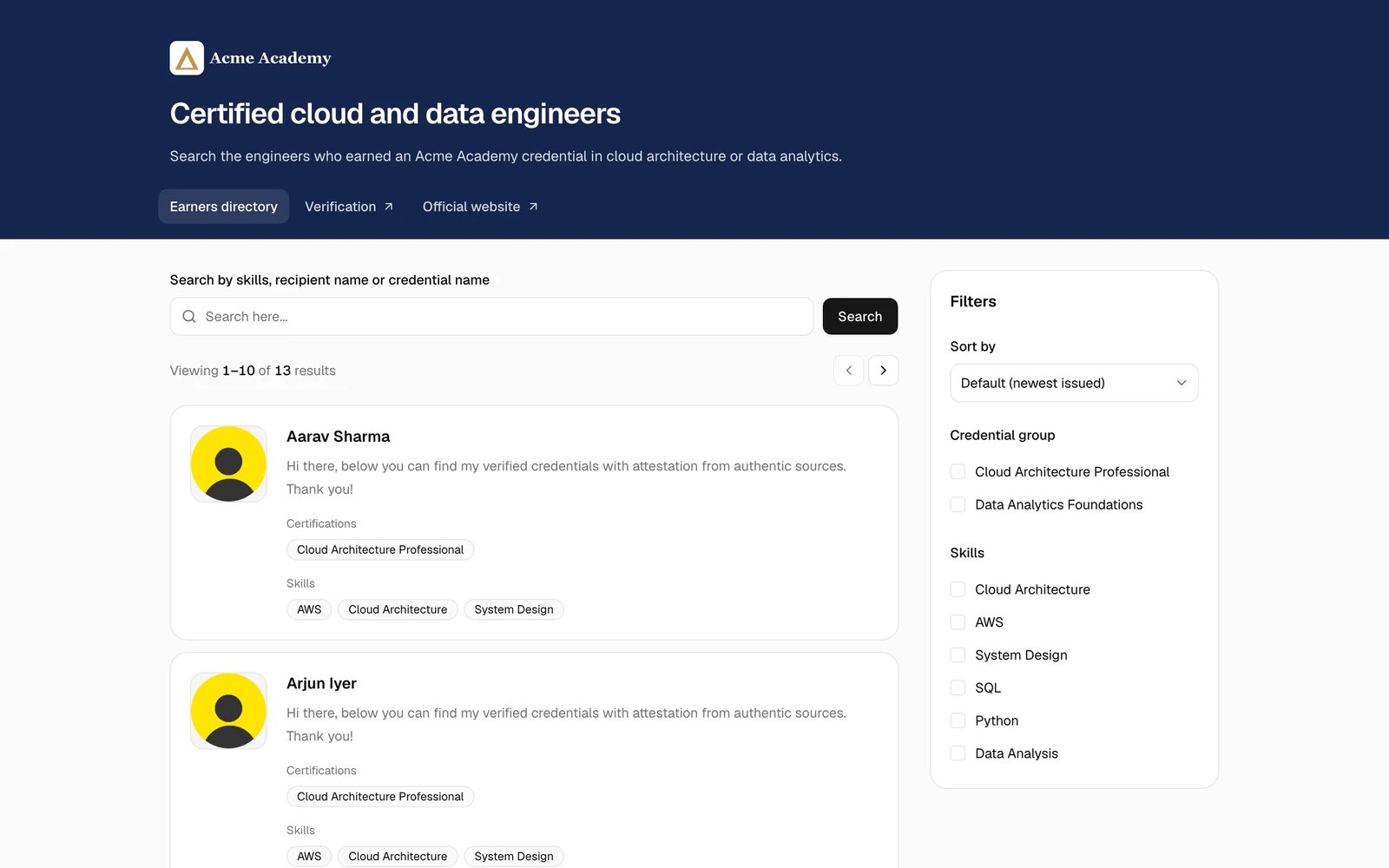Click Arjun Iyer's Cloud Architecture skill tag
The image size is (1389, 868).
pyautogui.click(x=398, y=856)
